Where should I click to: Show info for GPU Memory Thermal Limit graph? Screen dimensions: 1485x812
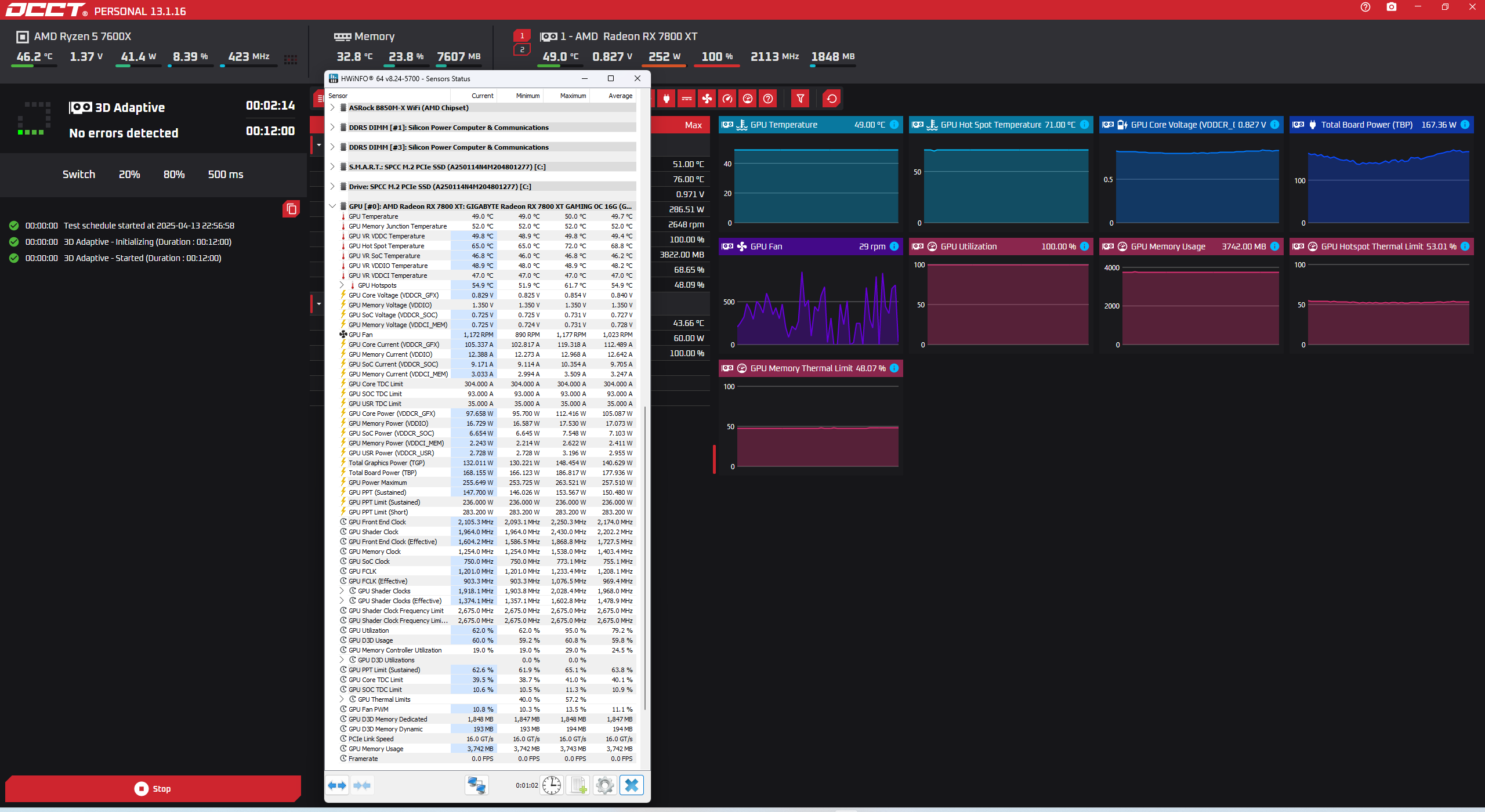(894, 368)
